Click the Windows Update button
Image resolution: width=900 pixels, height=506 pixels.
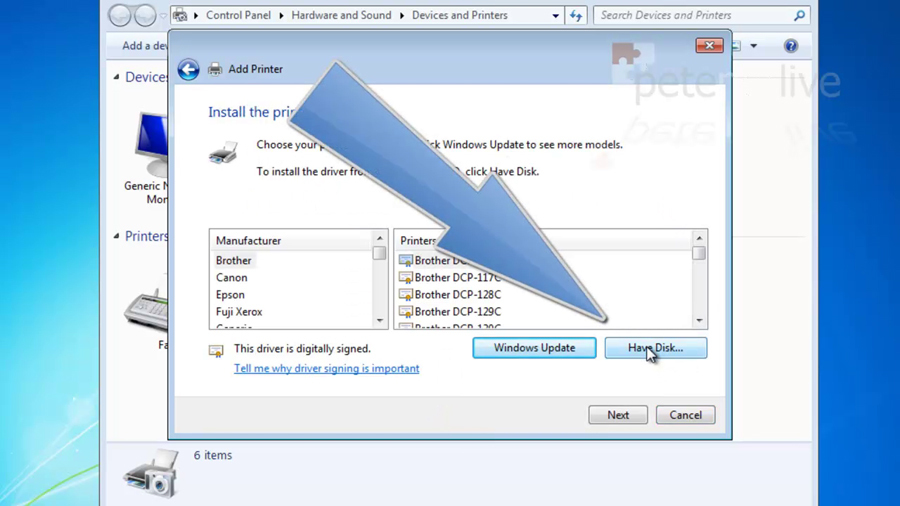point(534,348)
